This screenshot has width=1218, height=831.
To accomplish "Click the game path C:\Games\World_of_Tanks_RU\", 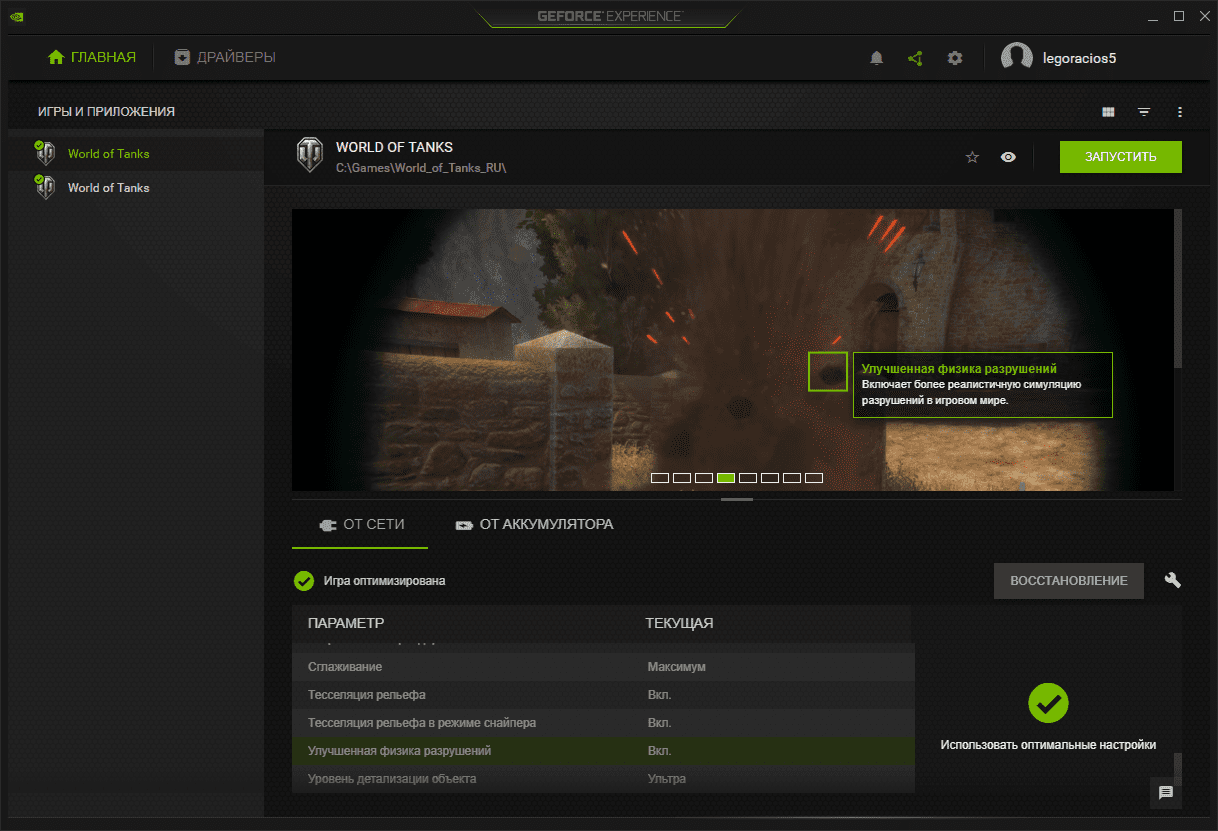I will click(x=421, y=167).
